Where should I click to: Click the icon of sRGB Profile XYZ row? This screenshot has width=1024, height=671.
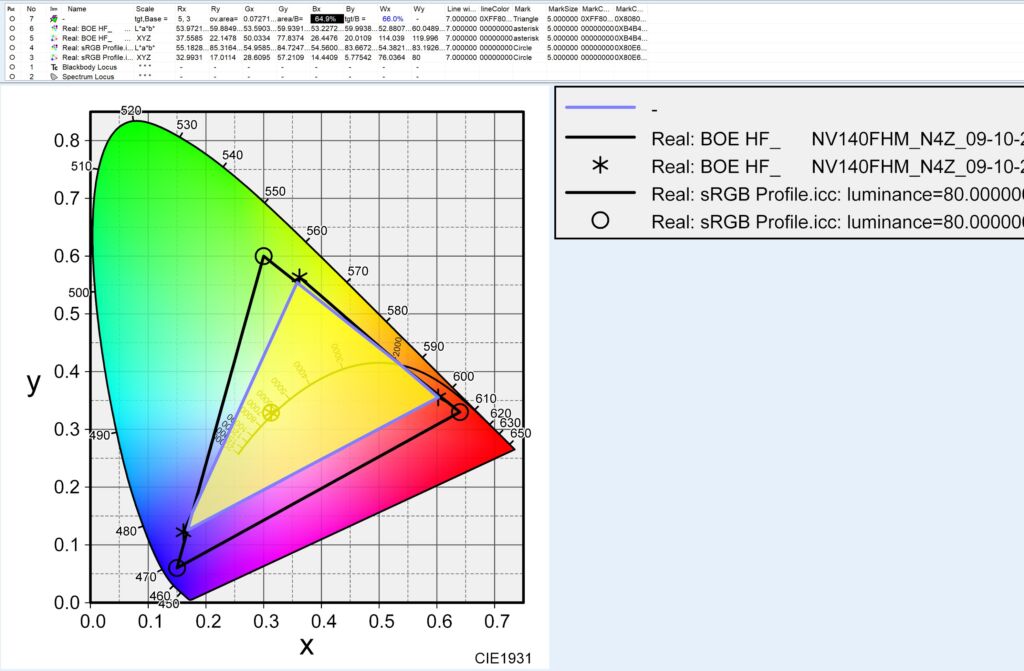click(54, 57)
